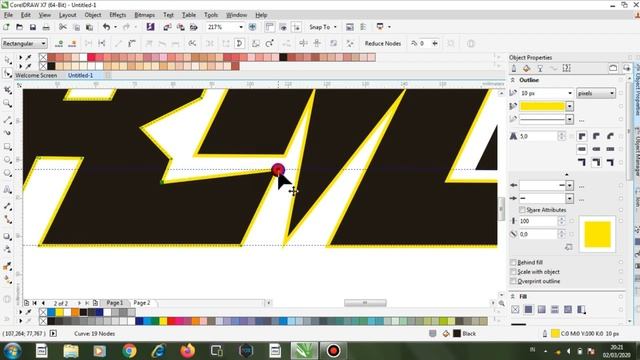
Task: Create a new document via toolbar icon
Action: pyautogui.click(x=6, y=27)
